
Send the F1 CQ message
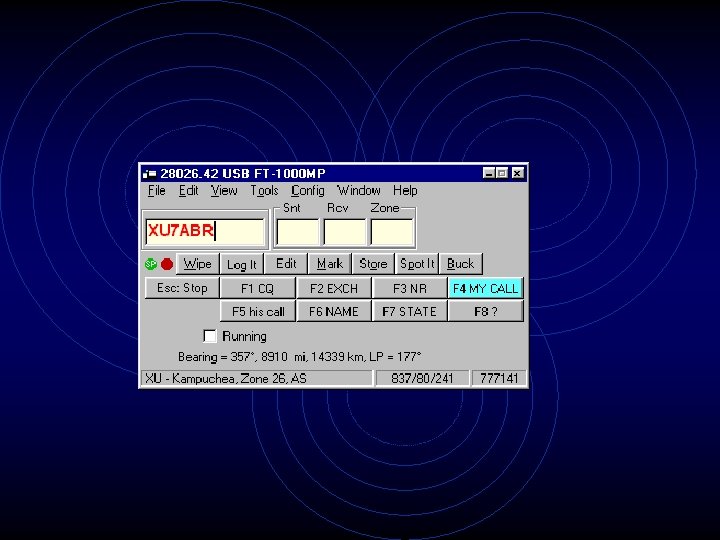(x=257, y=288)
